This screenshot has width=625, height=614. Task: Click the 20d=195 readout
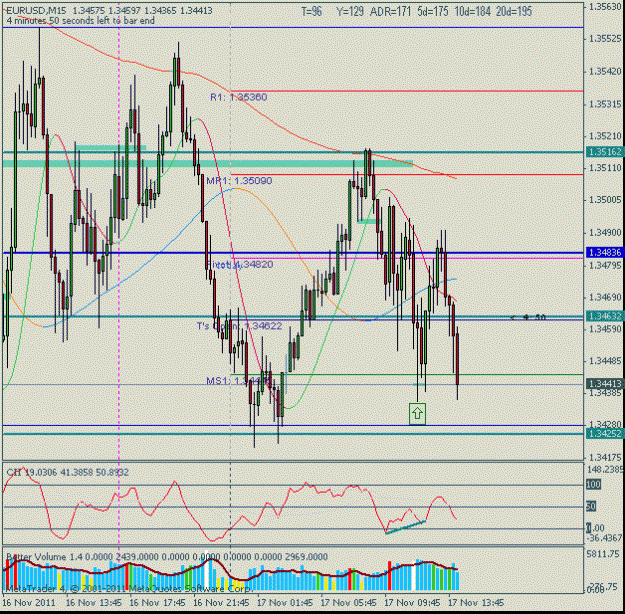(x=514, y=11)
